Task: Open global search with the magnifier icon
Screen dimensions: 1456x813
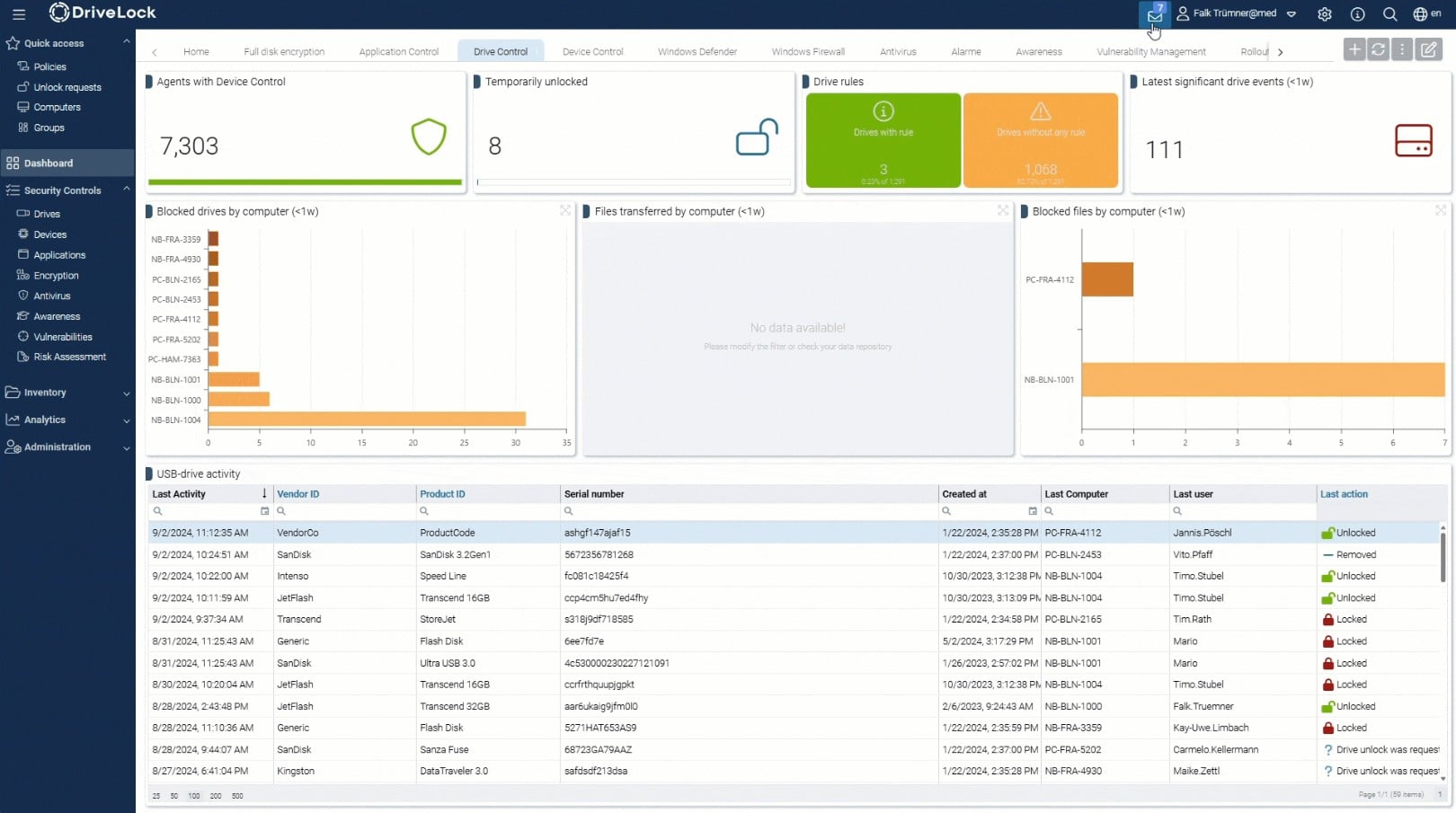Action: point(1389,14)
